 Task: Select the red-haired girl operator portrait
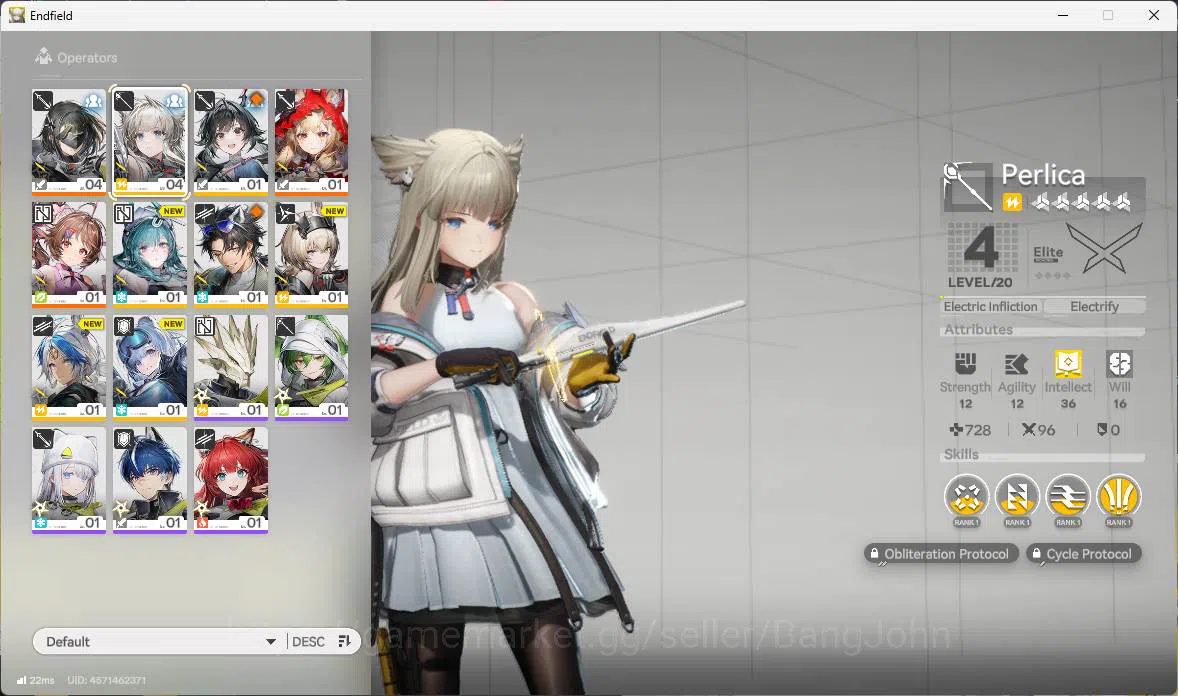click(231, 480)
